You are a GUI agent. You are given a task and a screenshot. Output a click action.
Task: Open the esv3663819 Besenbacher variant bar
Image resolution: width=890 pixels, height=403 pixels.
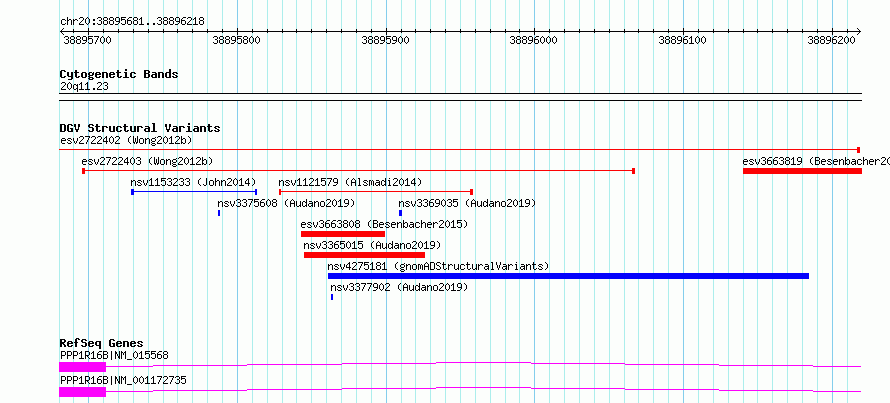(x=802, y=171)
